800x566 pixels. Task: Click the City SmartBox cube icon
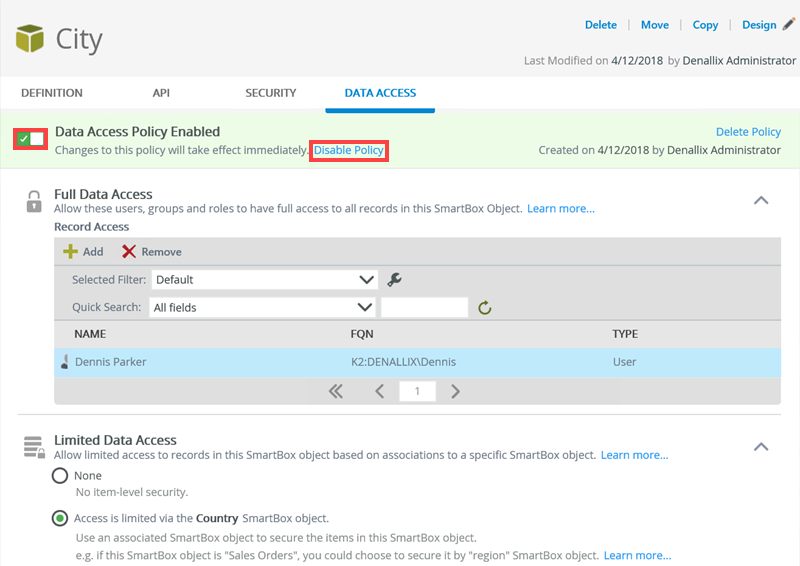tap(30, 38)
